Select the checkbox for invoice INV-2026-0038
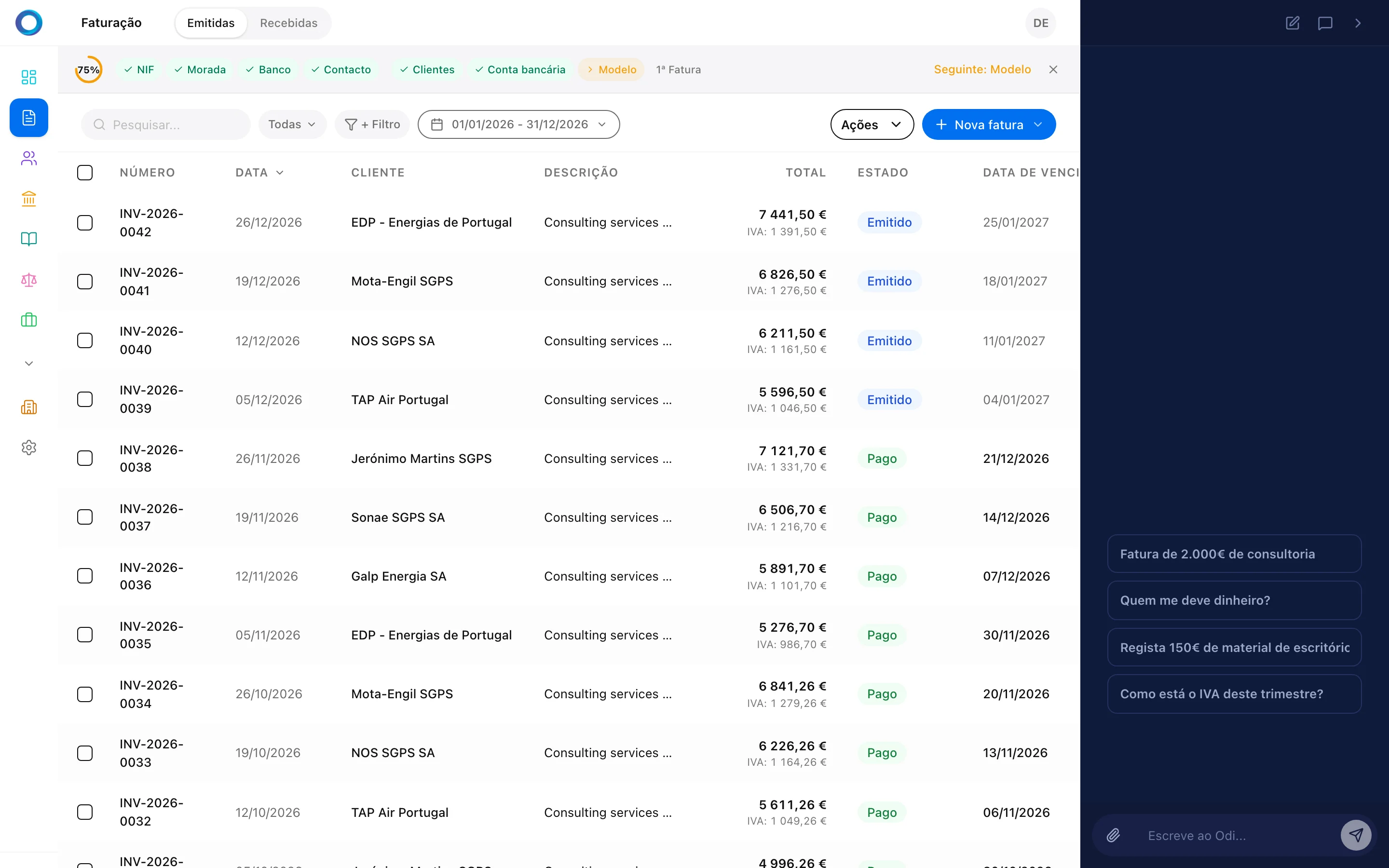This screenshot has width=1389, height=868. click(85, 458)
